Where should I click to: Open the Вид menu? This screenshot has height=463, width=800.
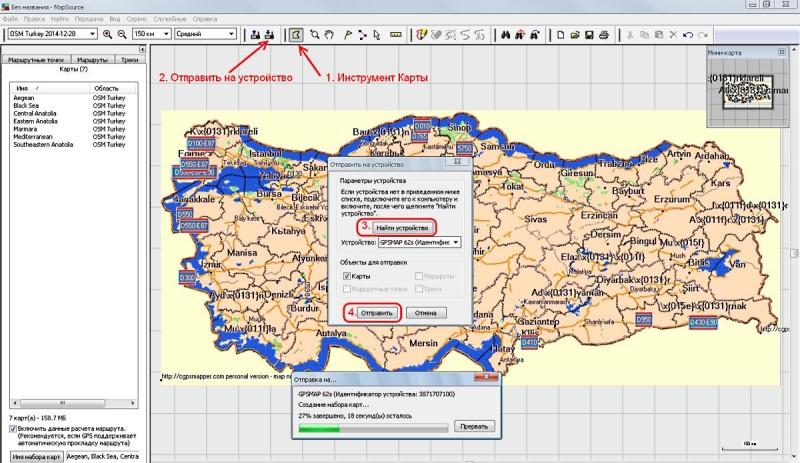pos(115,19)
